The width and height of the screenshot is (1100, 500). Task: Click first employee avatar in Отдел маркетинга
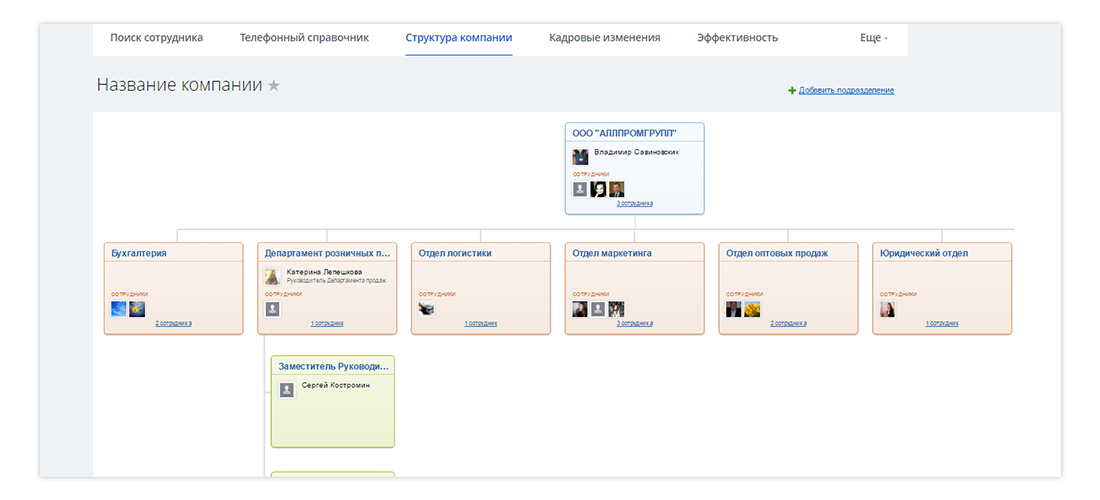click(580, 309)
